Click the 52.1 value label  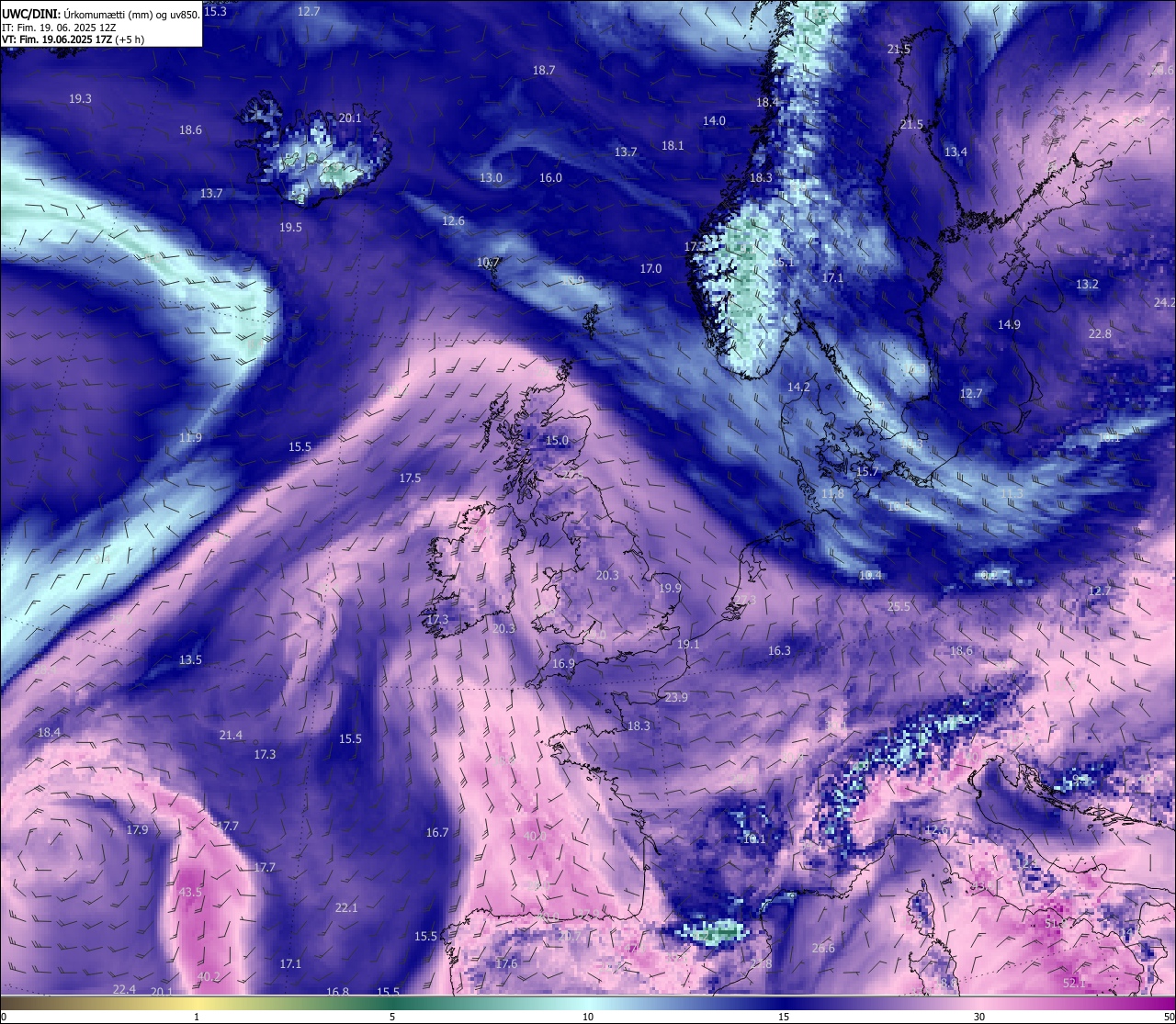1074,983
